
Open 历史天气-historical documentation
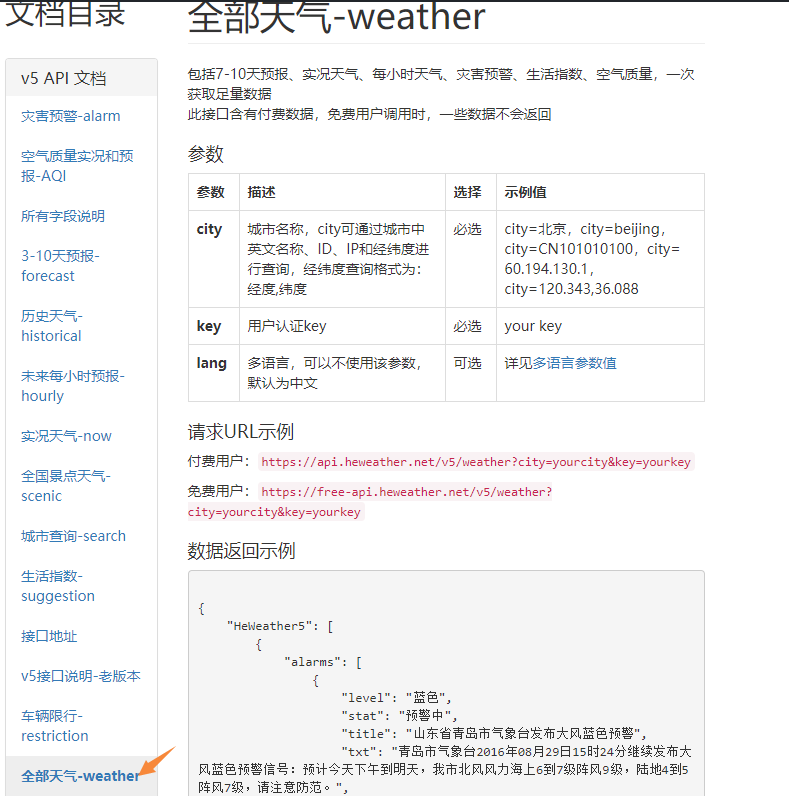tap(51, 326)
